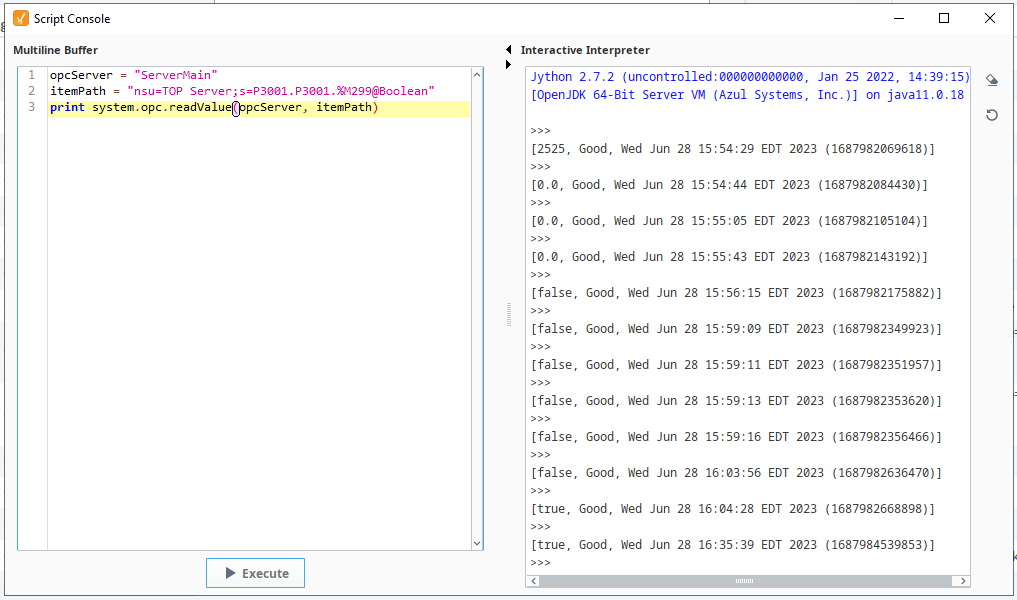Click the 0.0 output at 15:54:44
Viewport: 1017px width, 600px height.
tap(729, 185)
